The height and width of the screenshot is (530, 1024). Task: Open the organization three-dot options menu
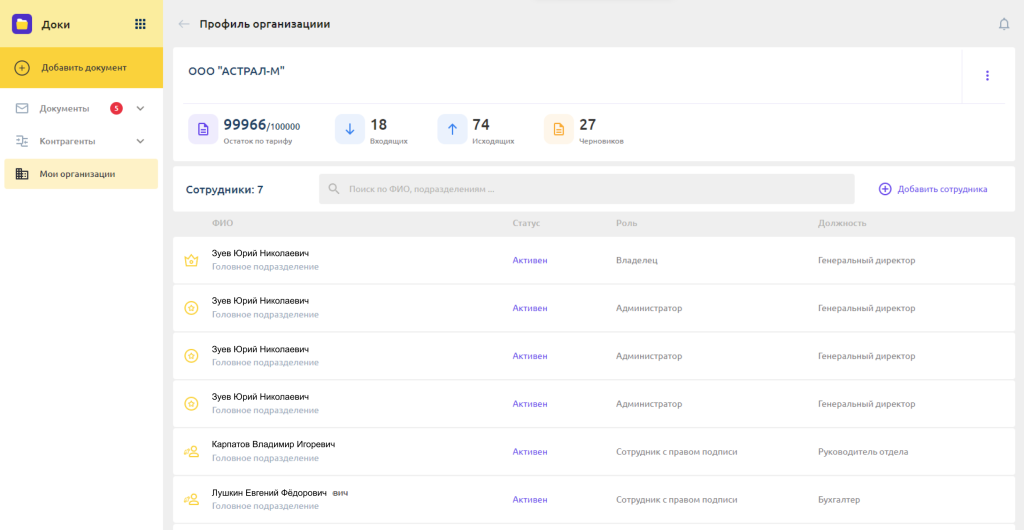click(987, 76)
